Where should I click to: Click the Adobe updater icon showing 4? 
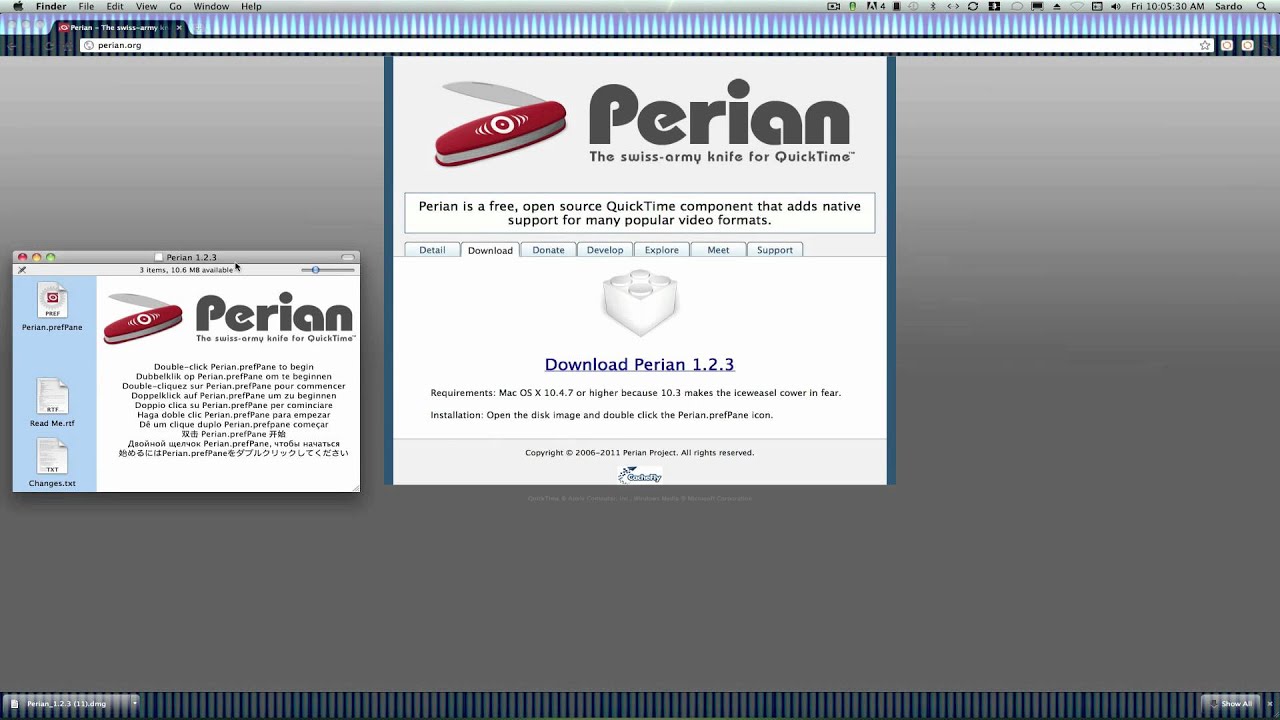[877, 6]
